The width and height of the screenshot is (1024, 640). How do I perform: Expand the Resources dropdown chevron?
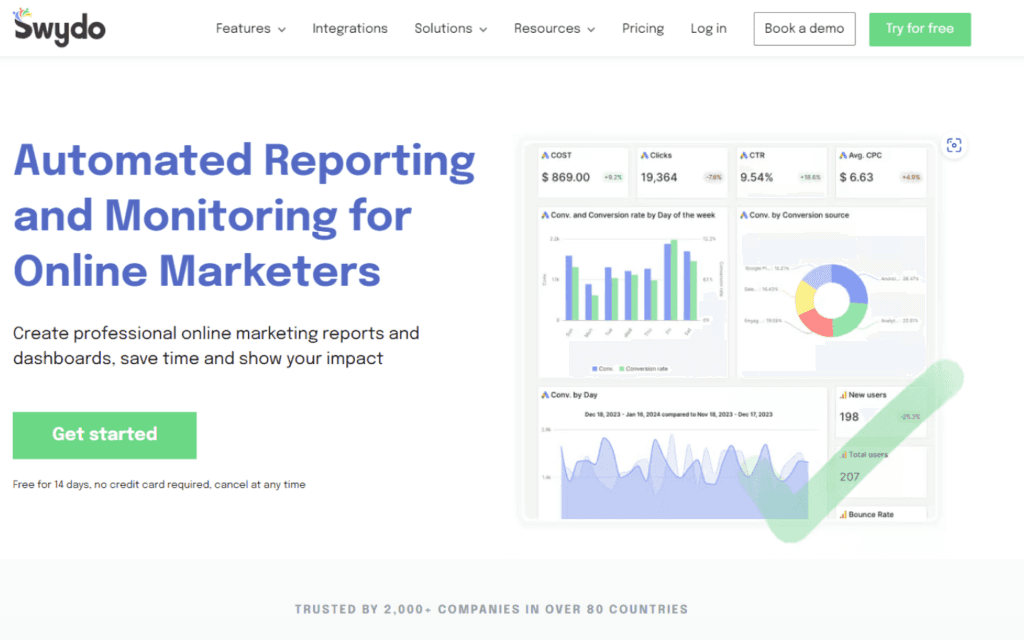pos(591,29)
